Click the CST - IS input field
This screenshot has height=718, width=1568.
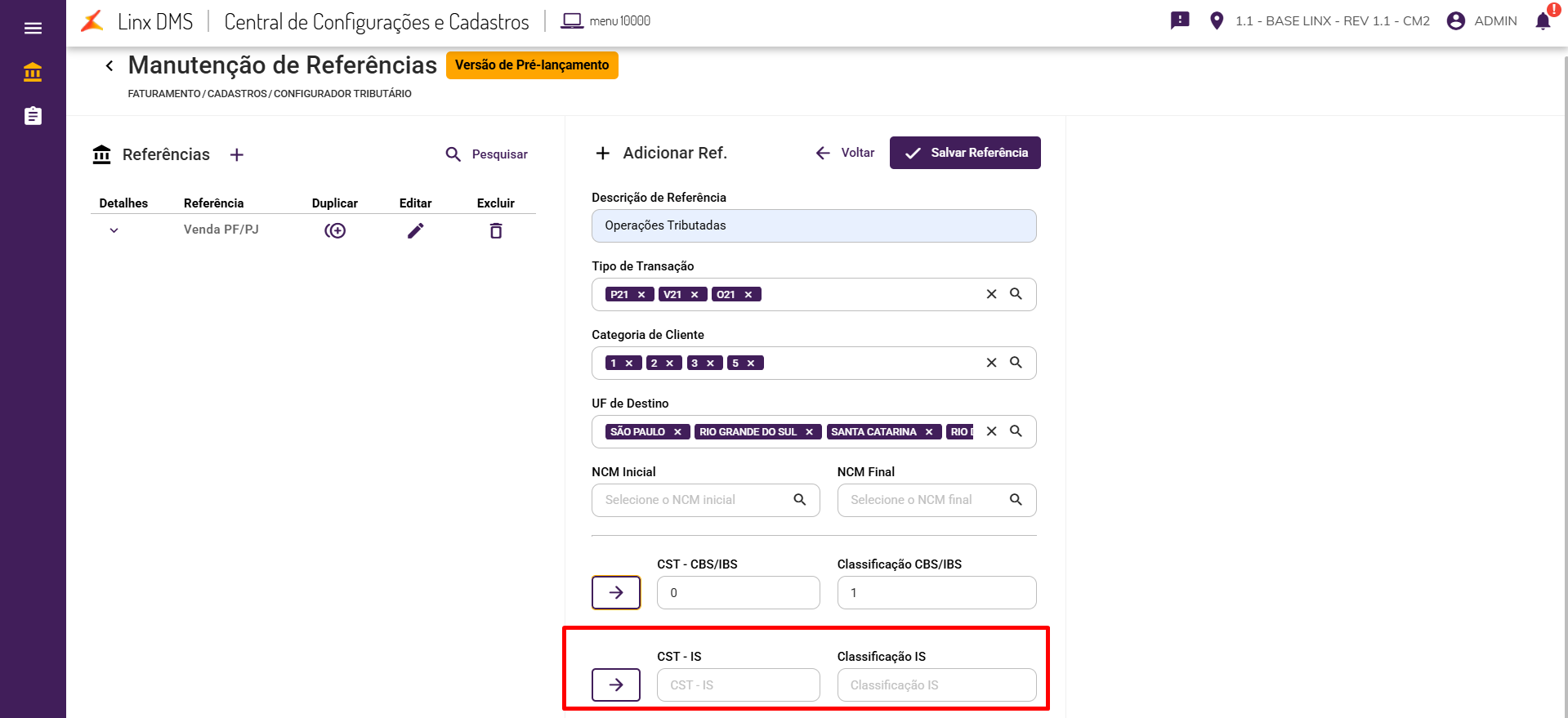[738, 685]
